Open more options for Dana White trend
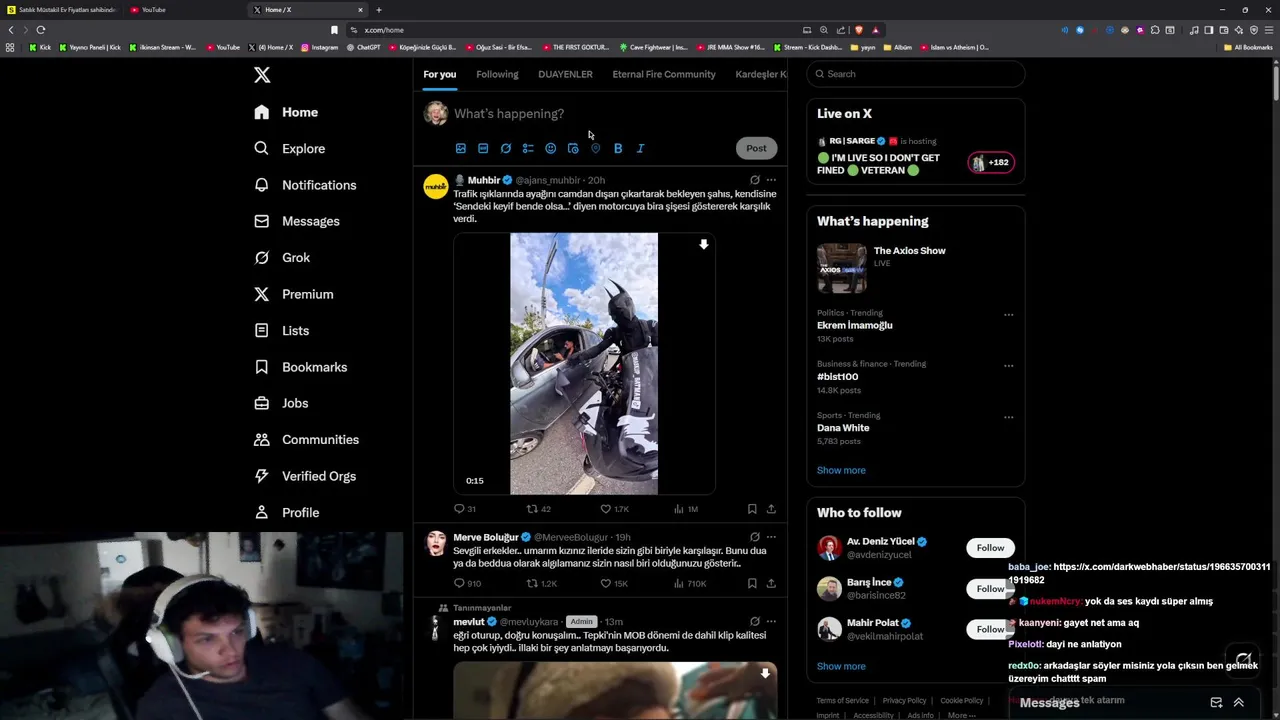The height and width of the screenshot is (720, 1280). pos(1008,417)
